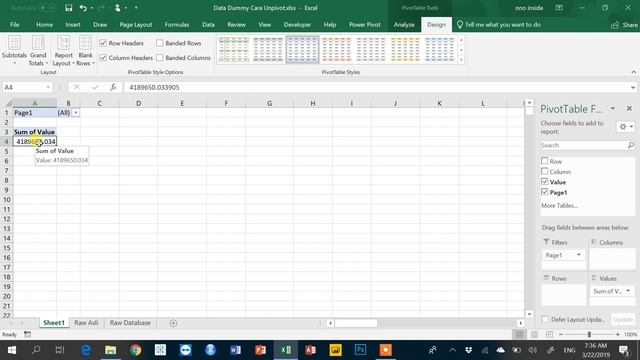Open Access from the taskbar

tap(310, 350)
